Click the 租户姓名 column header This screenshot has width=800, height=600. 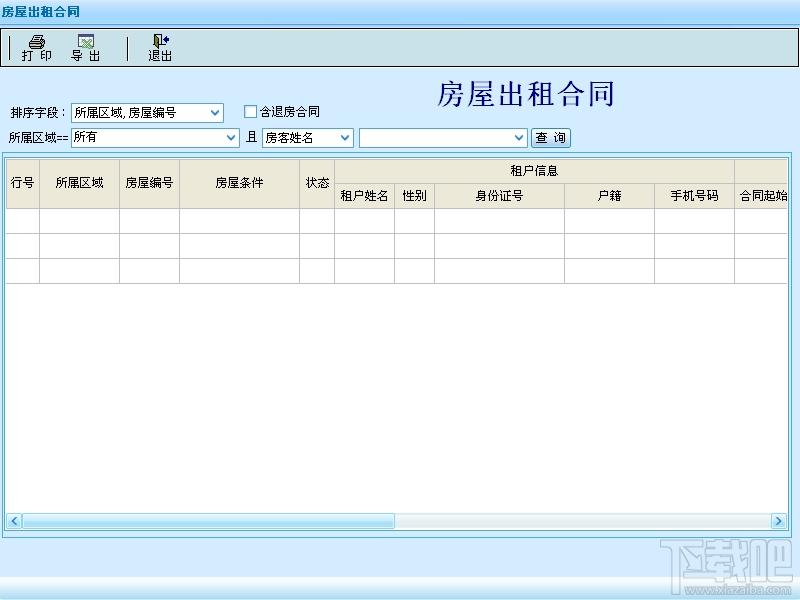[364, 196]
